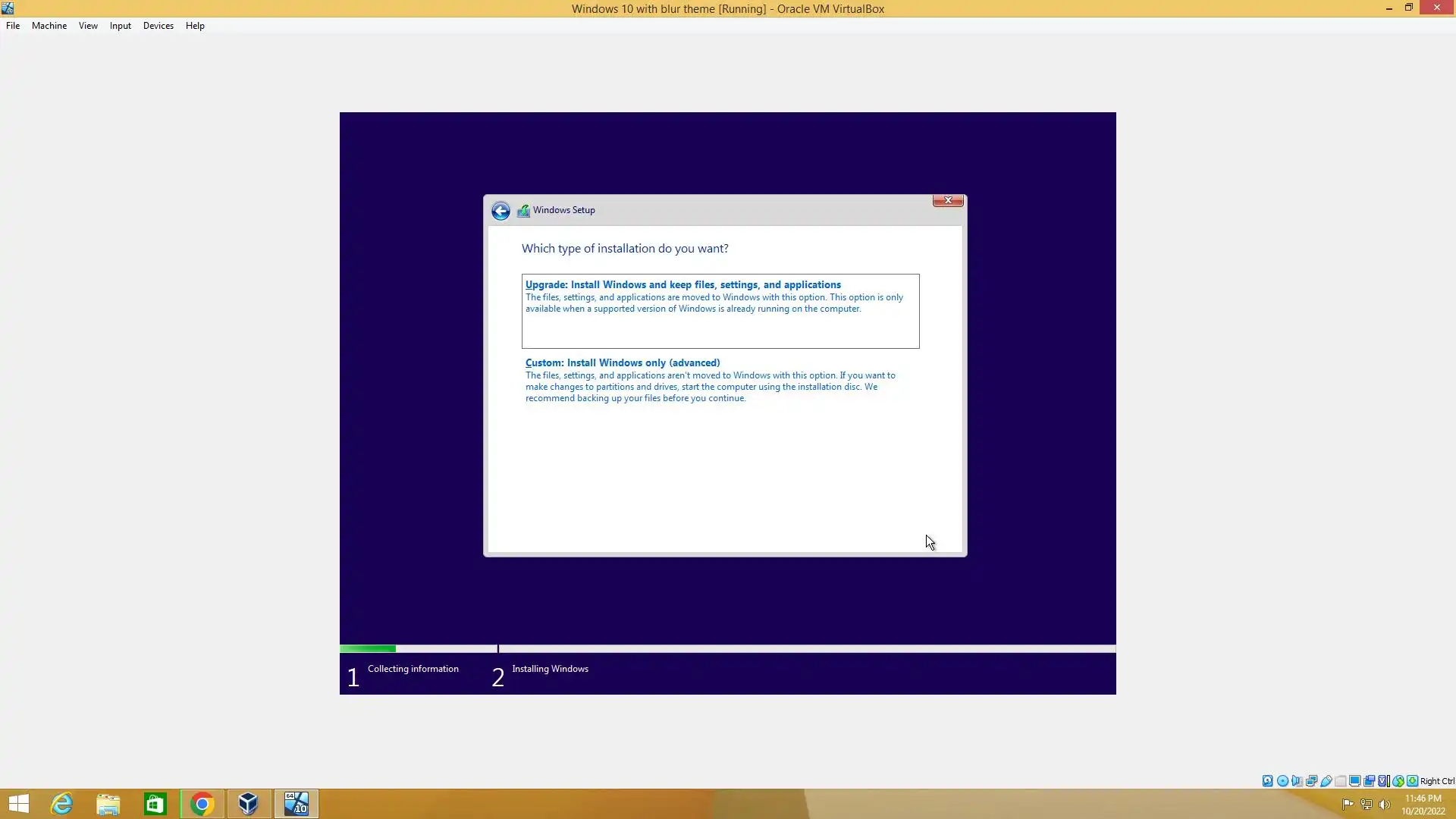Click the display status indicator icon

click(x=1354, y=781)
